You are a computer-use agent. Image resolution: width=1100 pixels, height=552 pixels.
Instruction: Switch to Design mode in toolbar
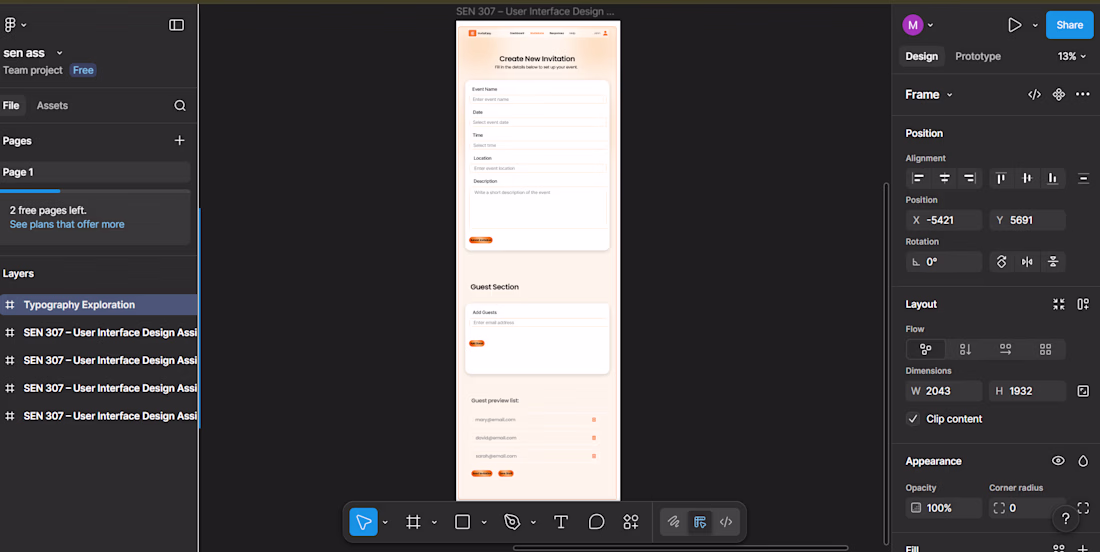699,522
